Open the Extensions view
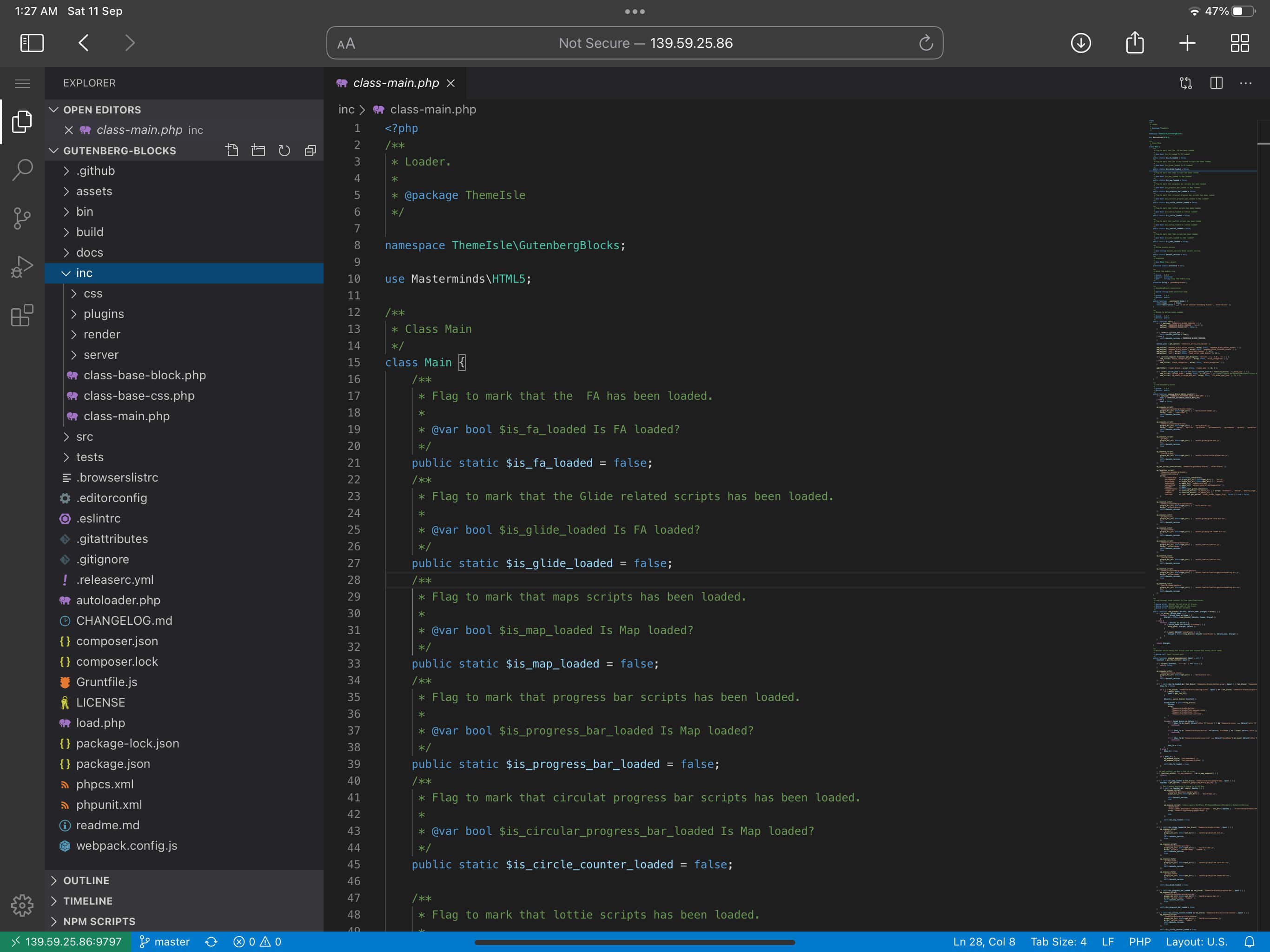This screenshot has height=952, width=1270. tap(22, 315)
